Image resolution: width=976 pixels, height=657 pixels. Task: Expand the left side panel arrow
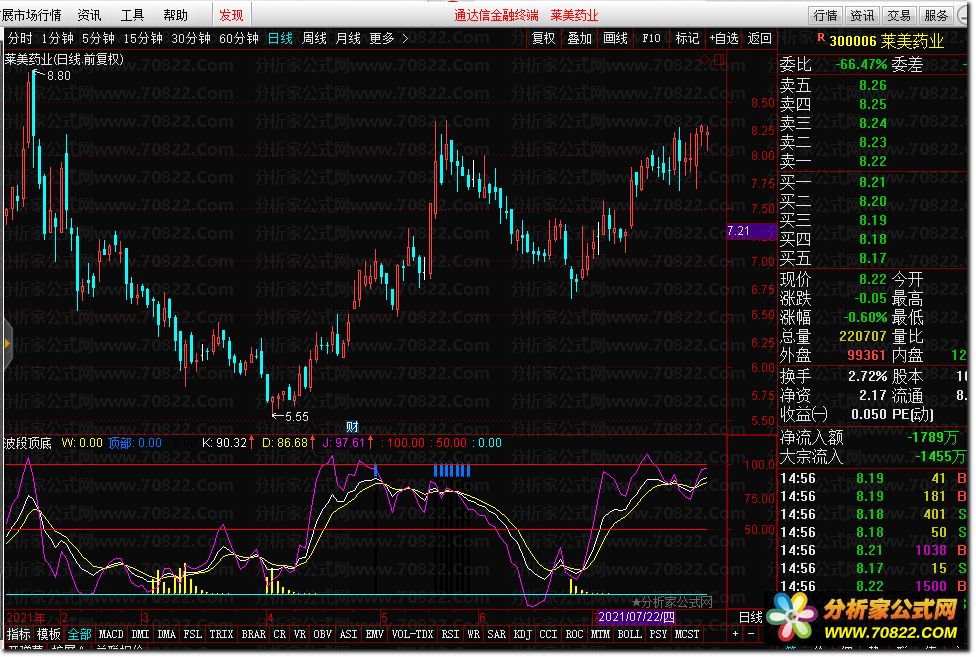(7, 343)
